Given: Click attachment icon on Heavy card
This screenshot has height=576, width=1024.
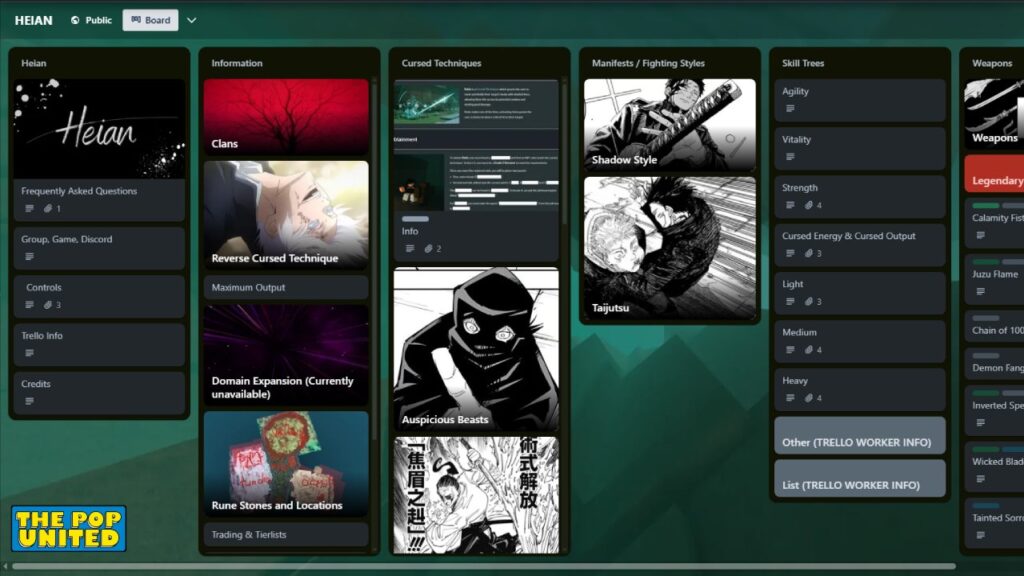Looking at the screenshot, I should tap(808, 398).
